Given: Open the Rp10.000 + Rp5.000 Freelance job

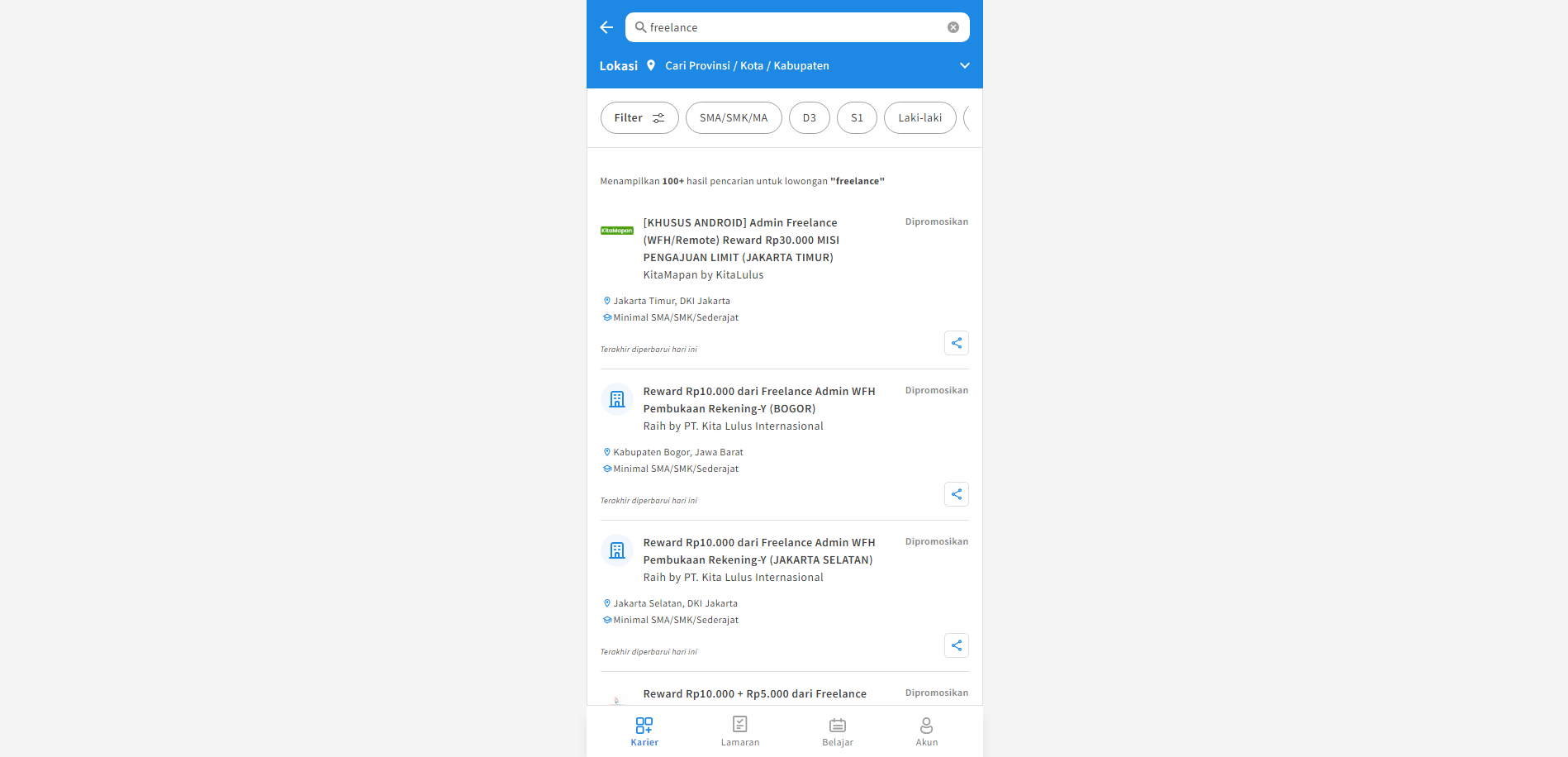Looking at the screenshot, I should point(755,694).
